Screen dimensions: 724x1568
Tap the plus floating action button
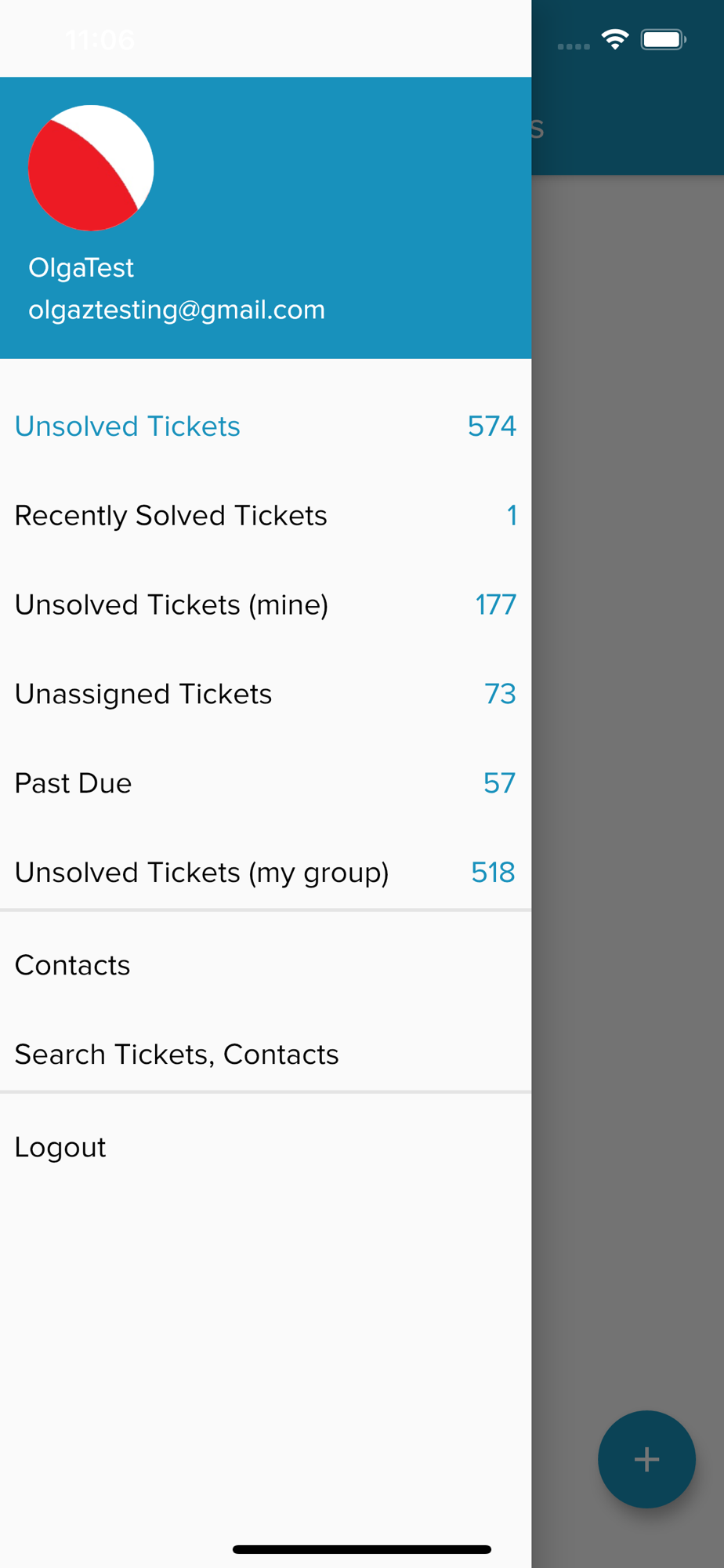646,1459
